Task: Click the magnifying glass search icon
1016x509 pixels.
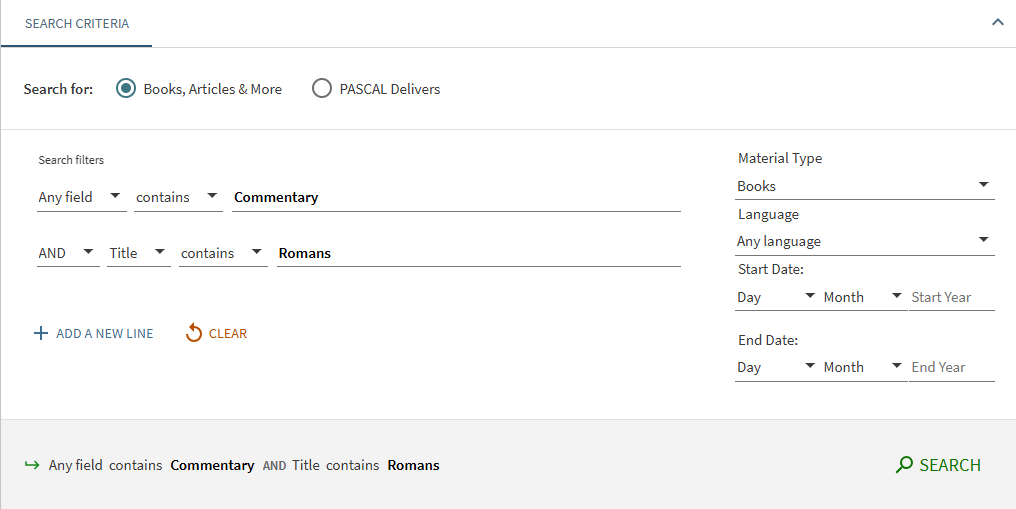Action: [904, 465]
